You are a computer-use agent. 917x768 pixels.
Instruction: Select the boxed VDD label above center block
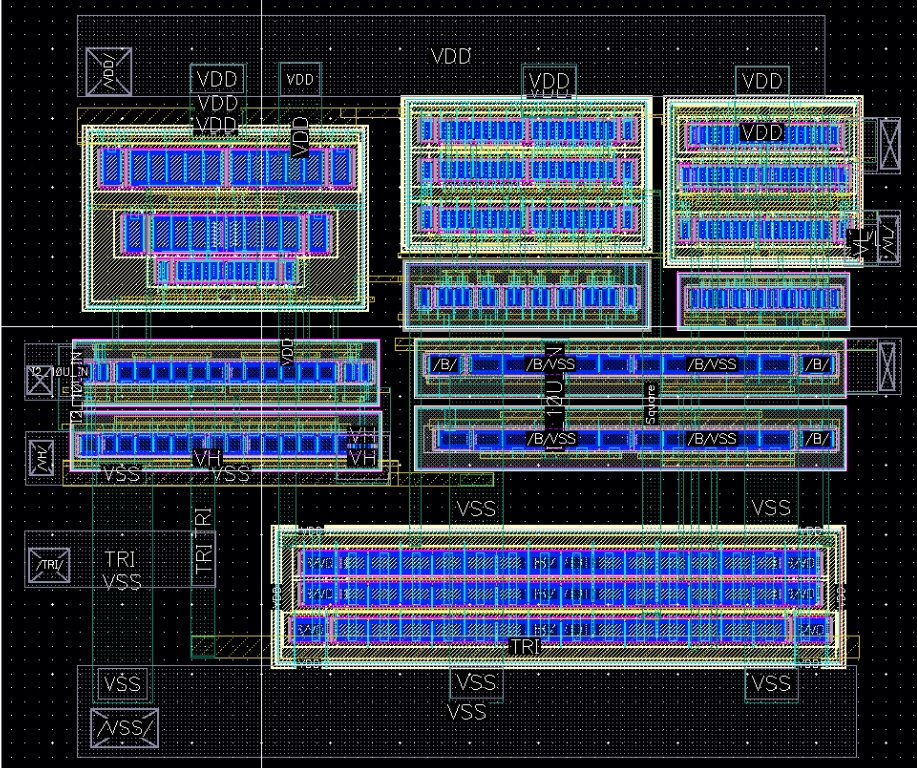pos(549,82)
